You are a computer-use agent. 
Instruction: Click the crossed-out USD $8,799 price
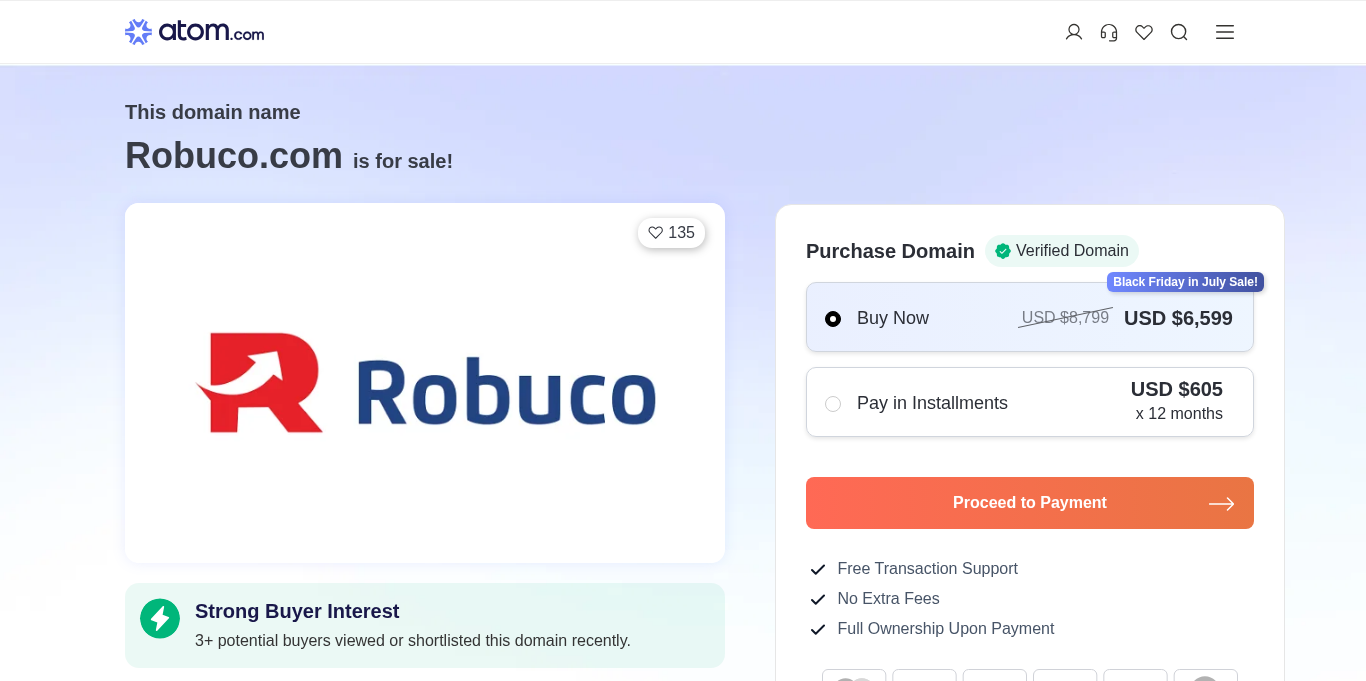point(1065,318)
